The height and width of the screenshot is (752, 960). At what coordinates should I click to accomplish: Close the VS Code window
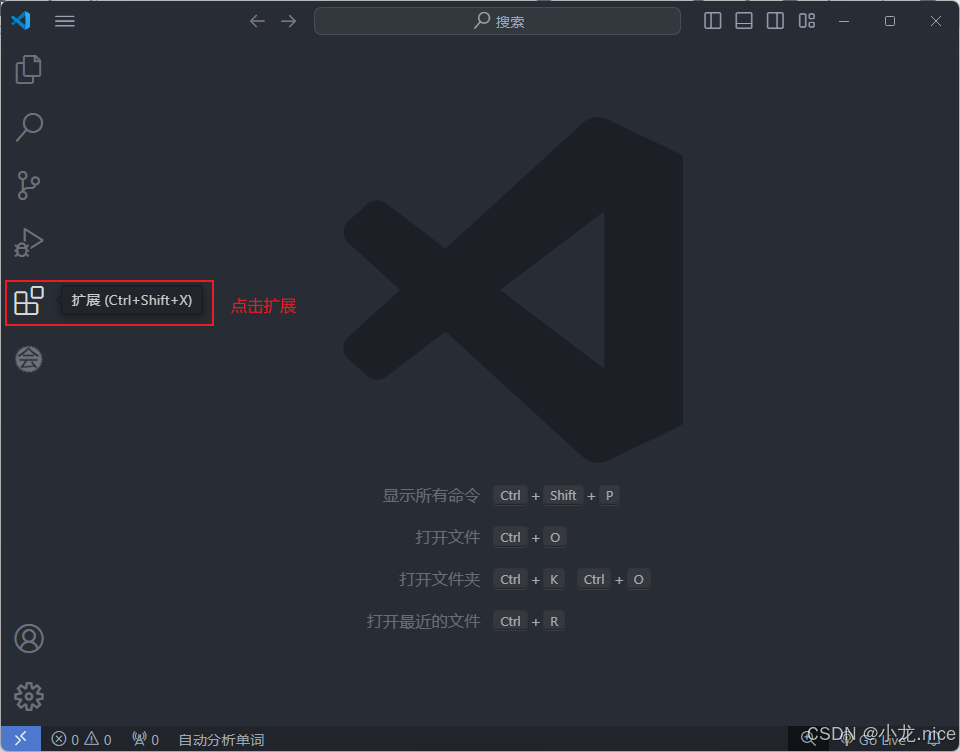pyautogui.click(x=936, y=21)
